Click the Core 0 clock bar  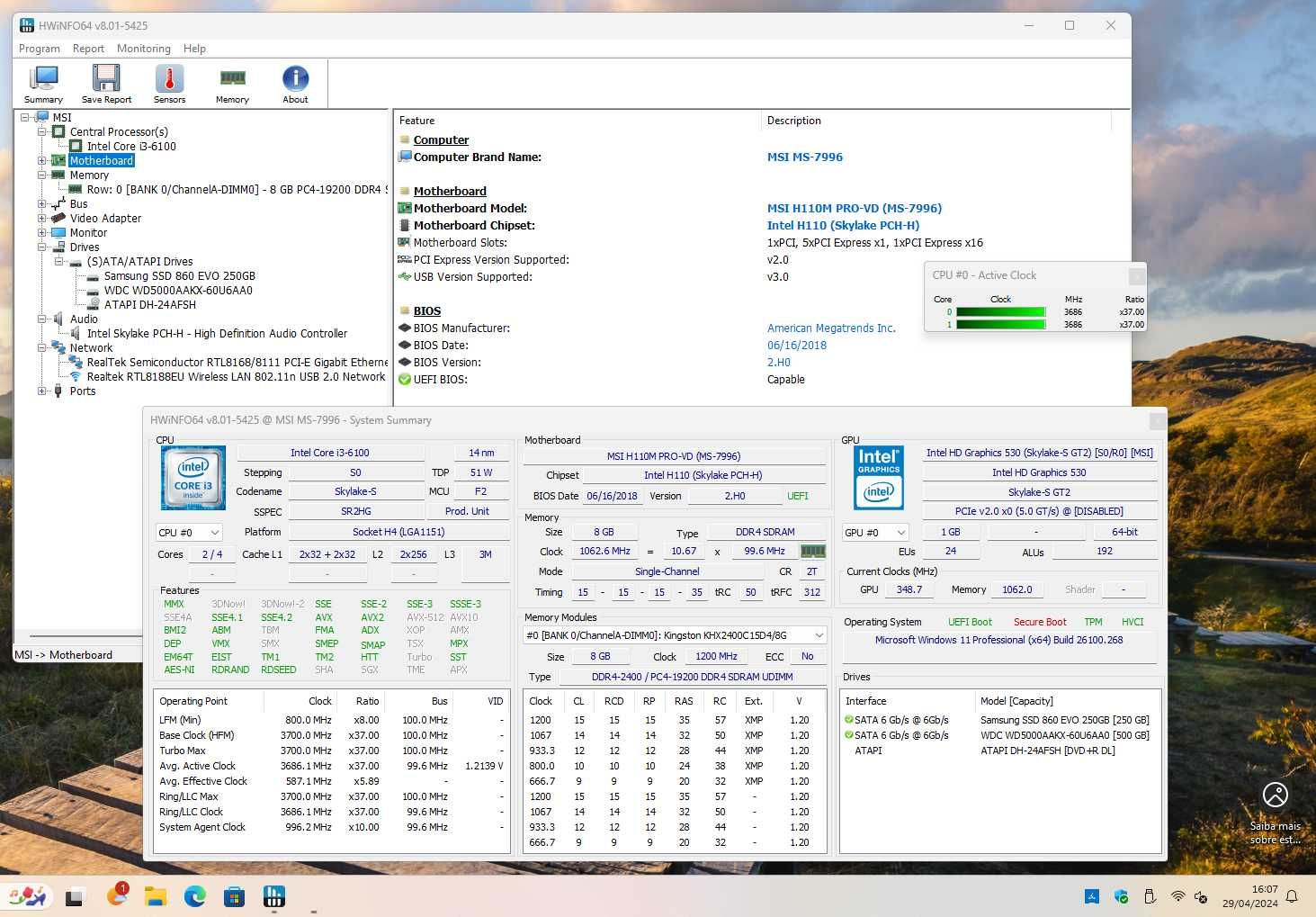coord(1000,312)
